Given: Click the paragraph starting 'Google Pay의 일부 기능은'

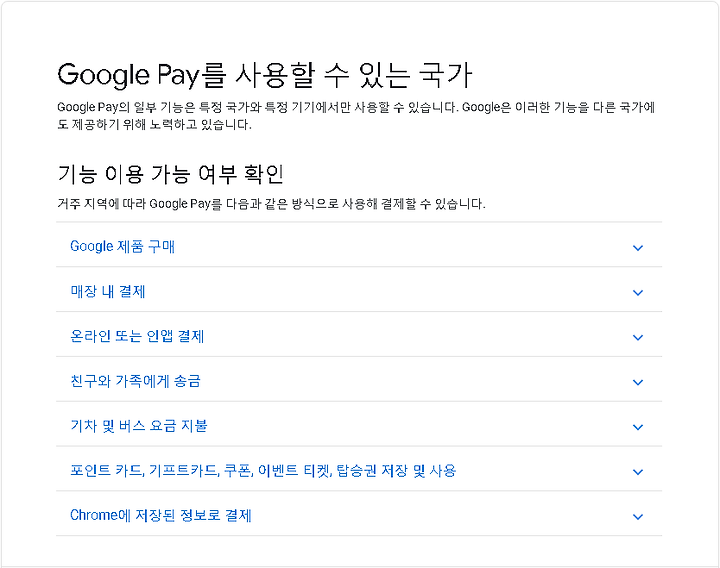Looking at the screenshot, I should (x=356, y=116).
